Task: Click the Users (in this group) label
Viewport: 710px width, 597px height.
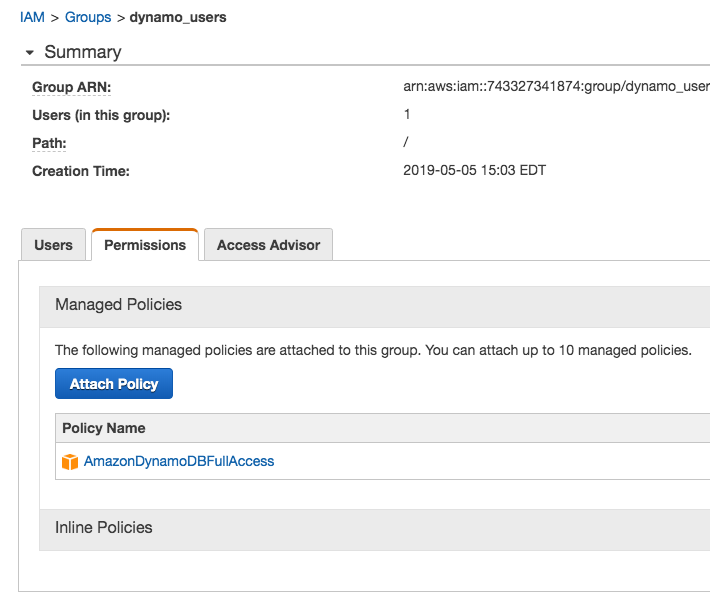Action: click(101, 115)
